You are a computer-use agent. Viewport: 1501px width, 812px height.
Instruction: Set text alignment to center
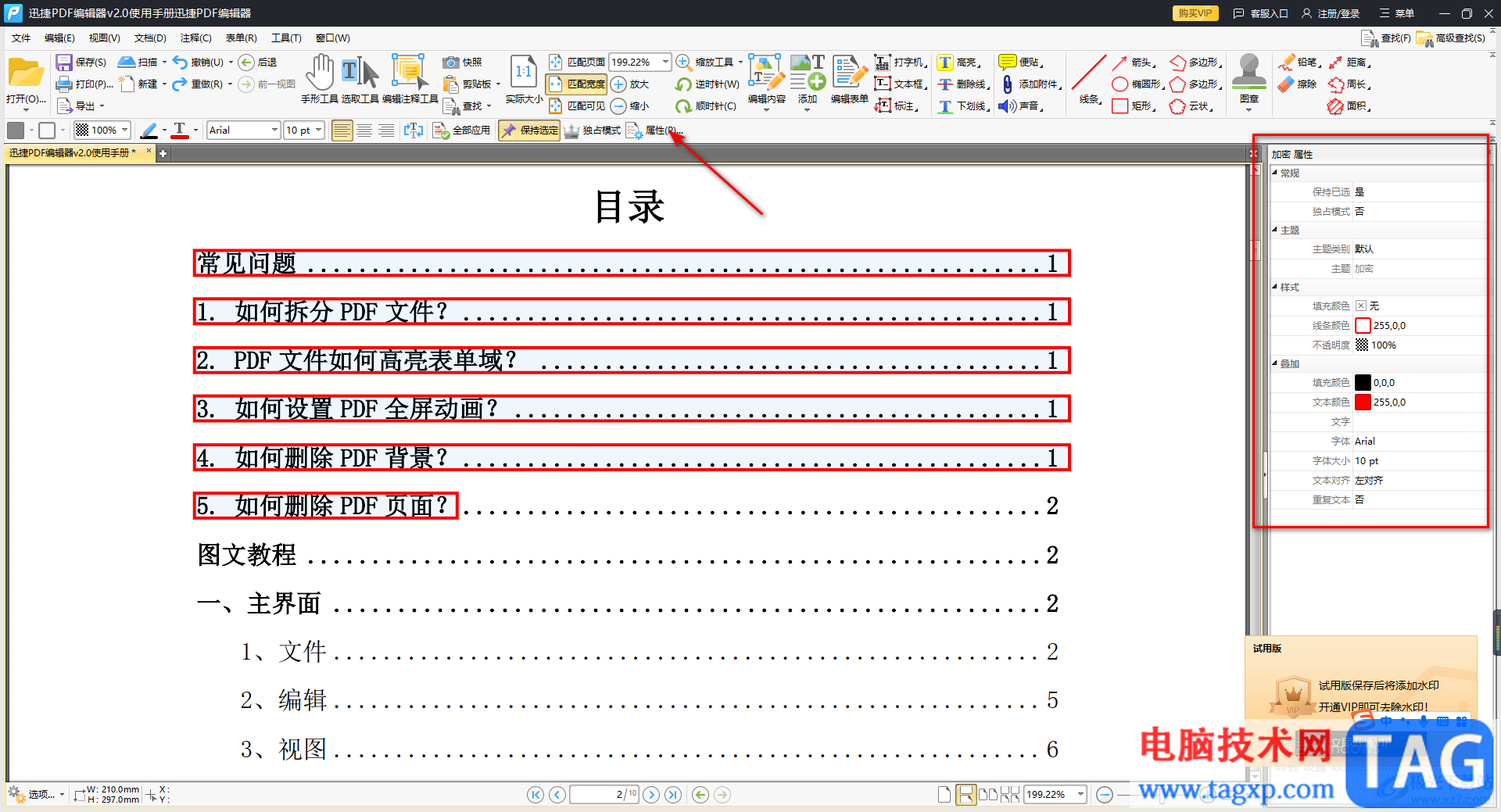364,131
